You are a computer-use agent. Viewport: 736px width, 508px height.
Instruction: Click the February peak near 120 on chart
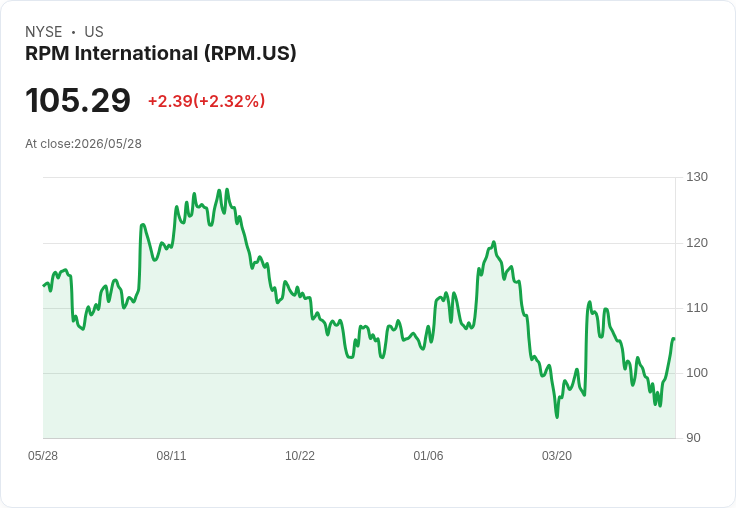[x=494, y=242]
